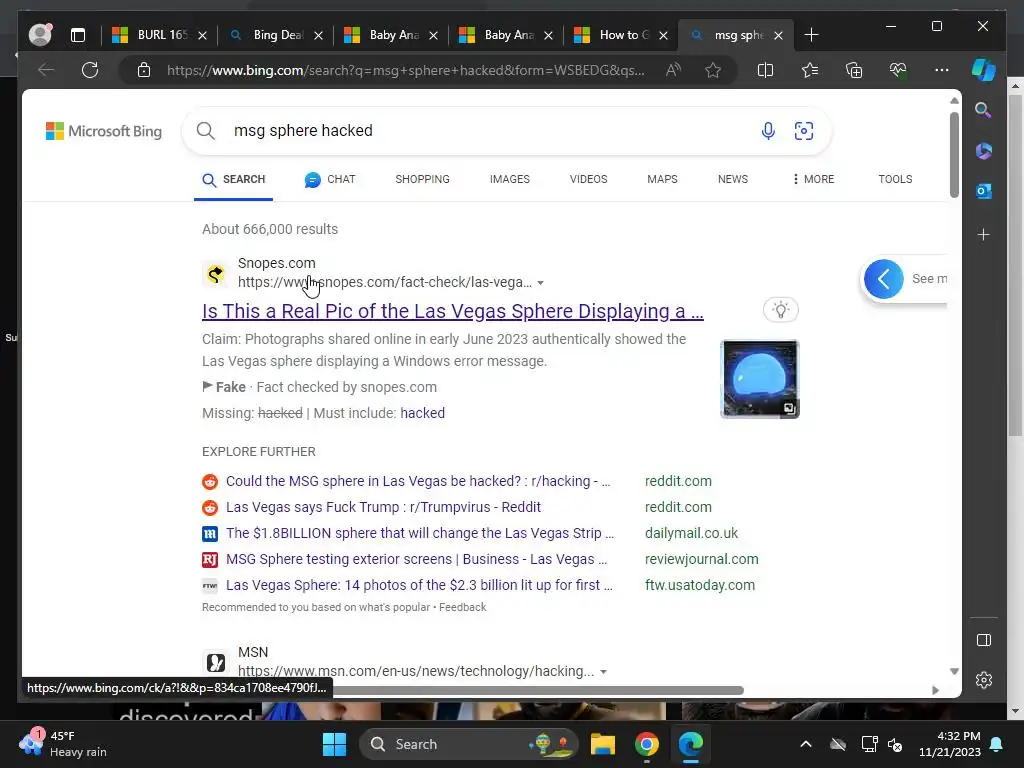
Task: Open Browser essentials heart icon
Action: pyautogui.click(x=898, y=70)
